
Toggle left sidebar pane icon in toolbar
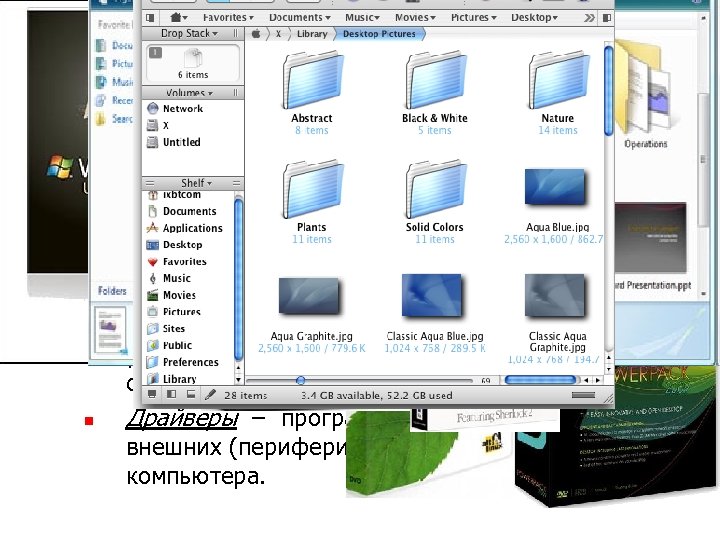click(150, 18)
